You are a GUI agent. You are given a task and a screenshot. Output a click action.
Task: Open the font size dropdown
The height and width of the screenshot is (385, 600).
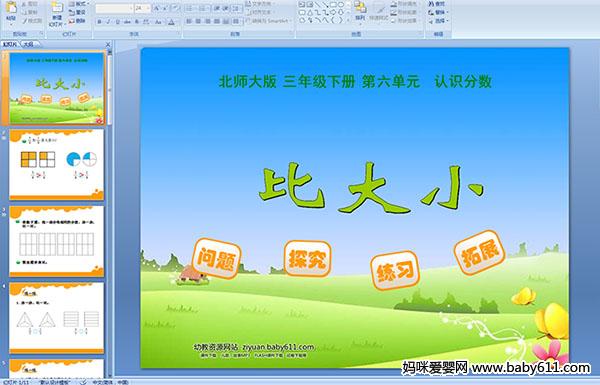[148, 8]
